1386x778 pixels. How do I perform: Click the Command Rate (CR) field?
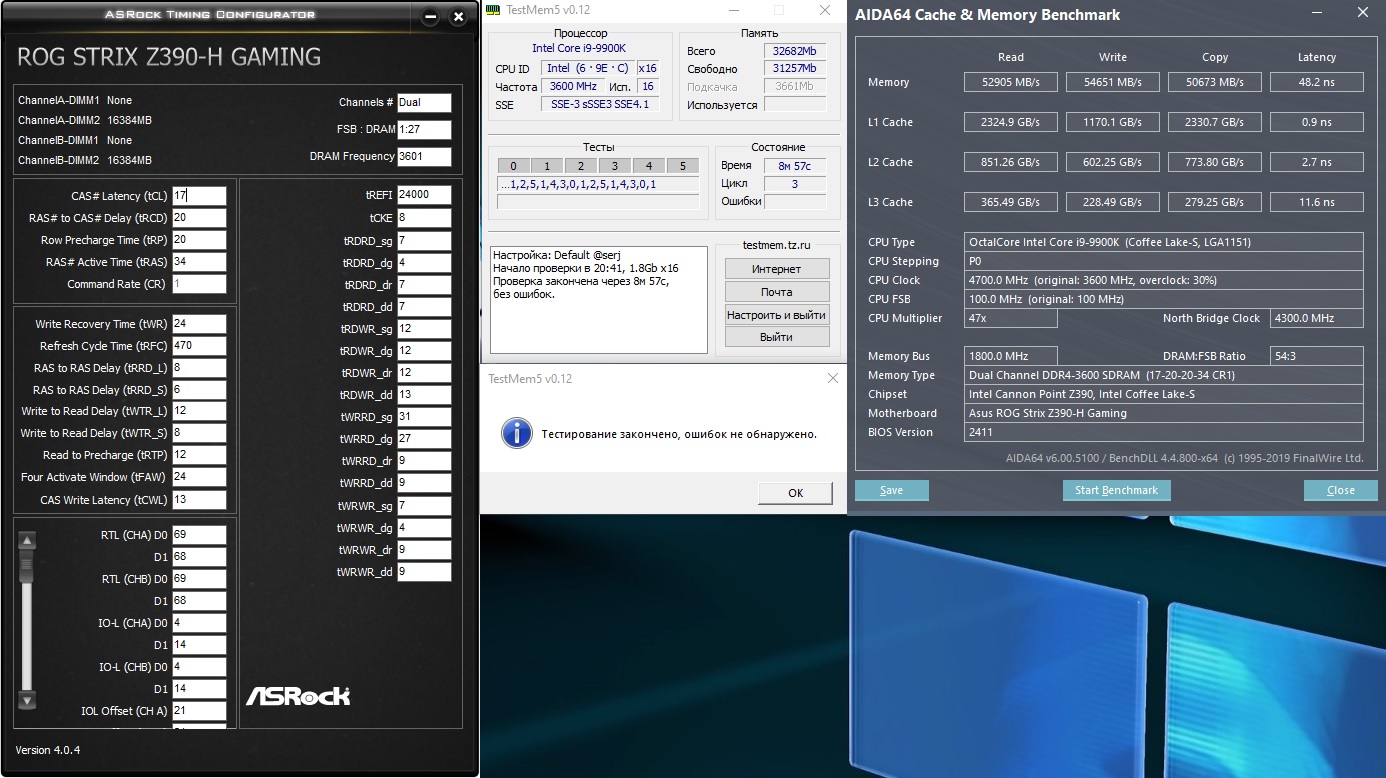click(x=199, y=284)
